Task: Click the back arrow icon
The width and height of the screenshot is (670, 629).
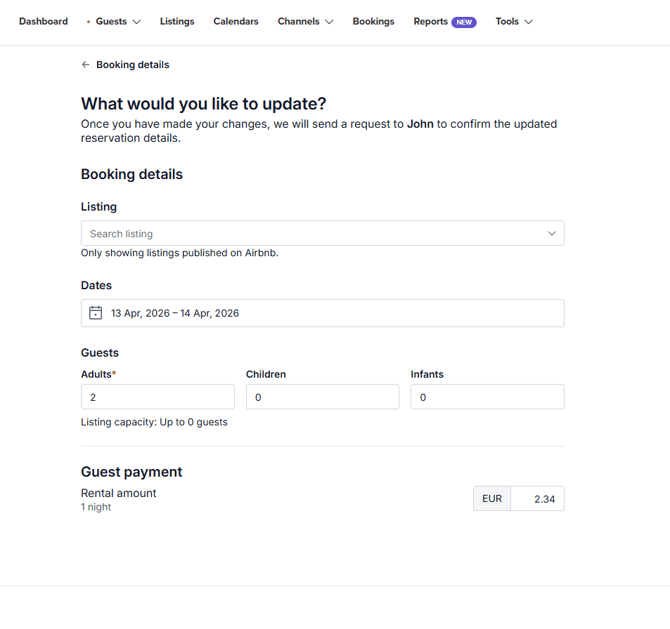Action: [x=85, y=65]
